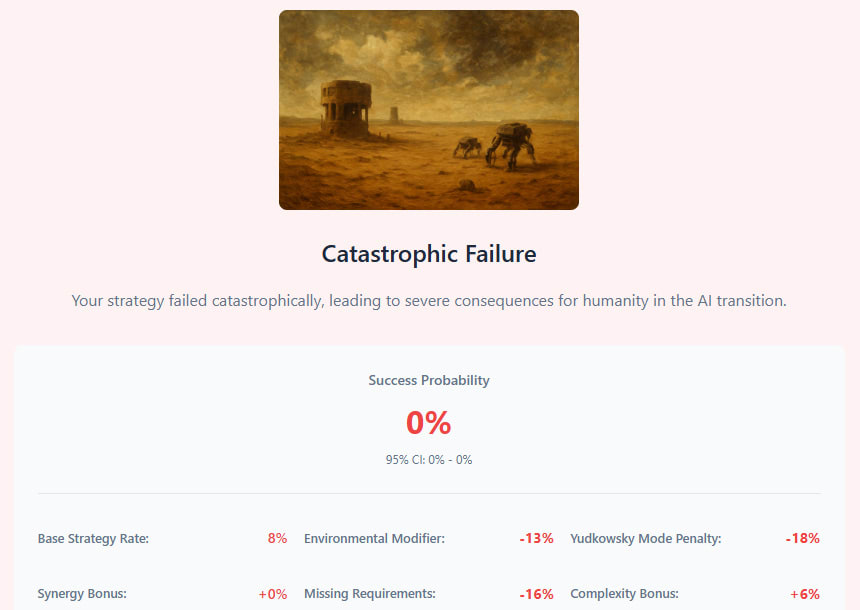Click the 8% base rate value

point(277,539)
